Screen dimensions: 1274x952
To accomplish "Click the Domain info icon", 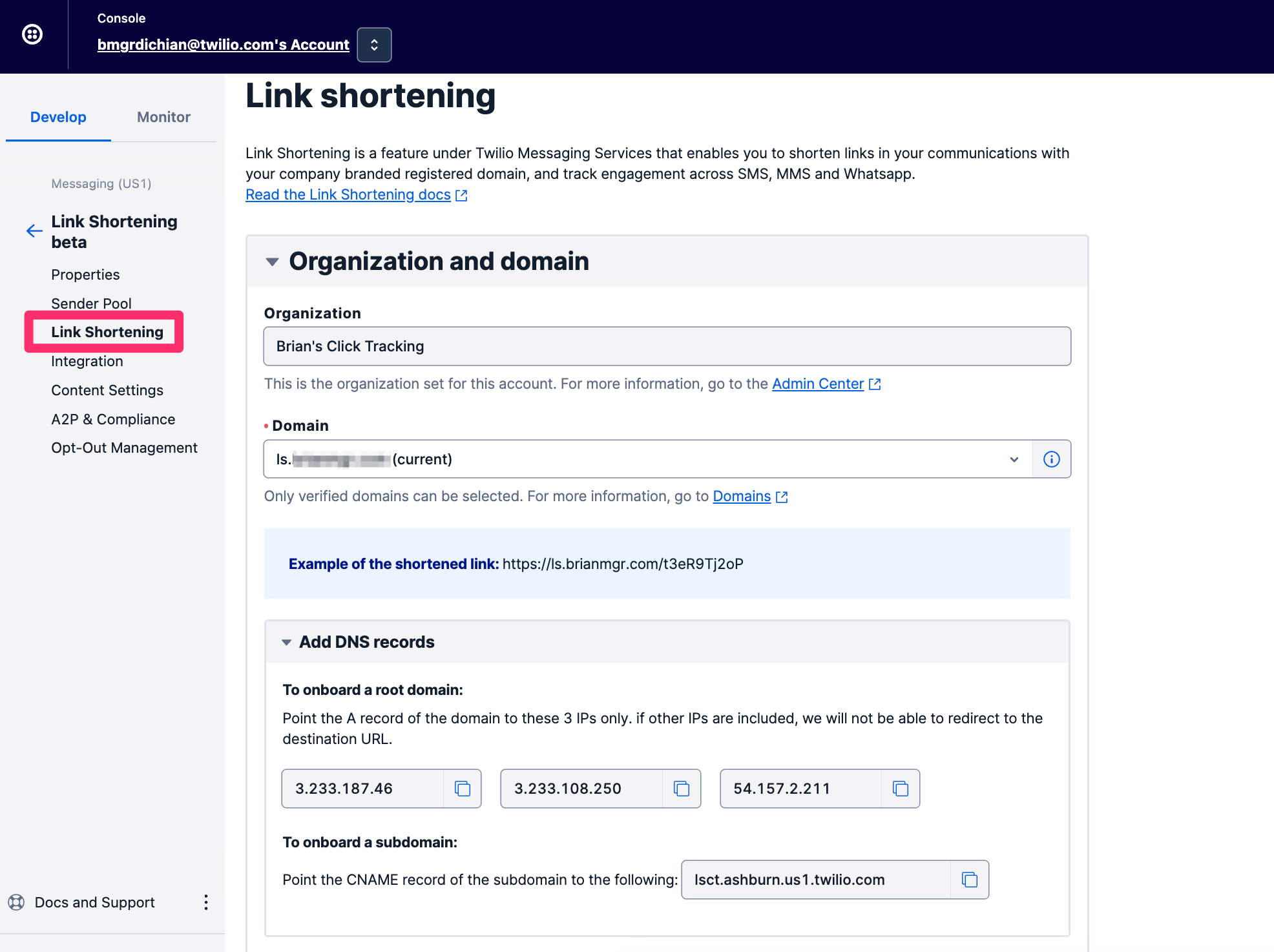I will point(1051,459).
